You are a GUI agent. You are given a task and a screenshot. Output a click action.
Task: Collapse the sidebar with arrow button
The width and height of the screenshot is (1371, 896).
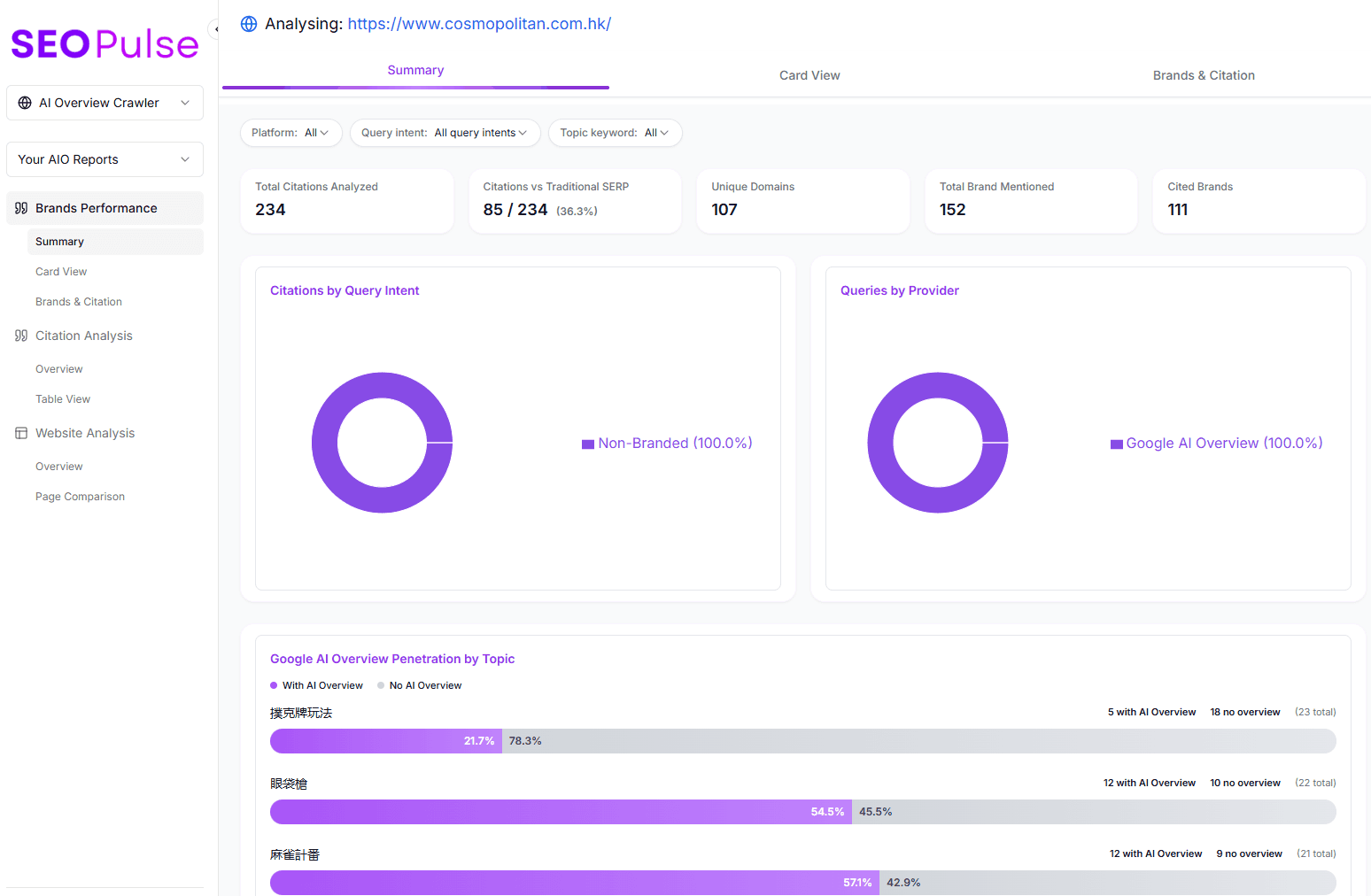pos(215,29)
